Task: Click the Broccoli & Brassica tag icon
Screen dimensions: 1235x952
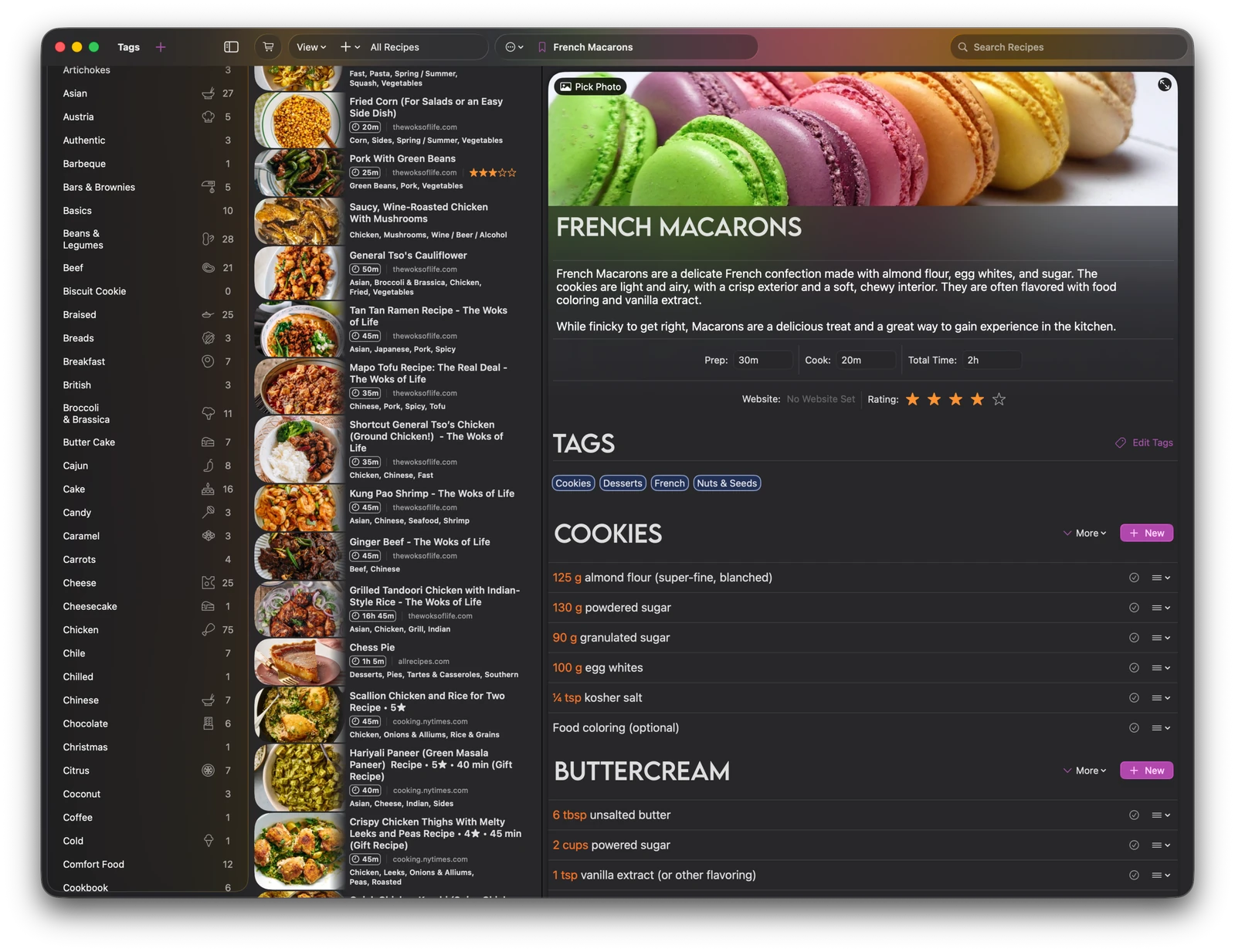Action: coord(208,414)
